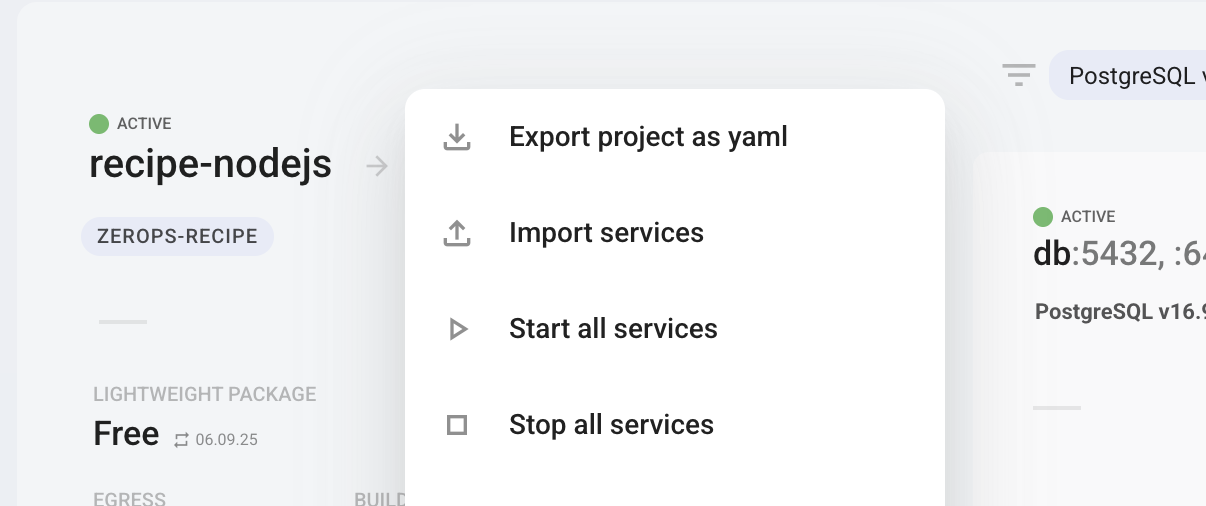Click the play triangle icon in menu
Screen dimensions: 1206x506
(458, 329)
